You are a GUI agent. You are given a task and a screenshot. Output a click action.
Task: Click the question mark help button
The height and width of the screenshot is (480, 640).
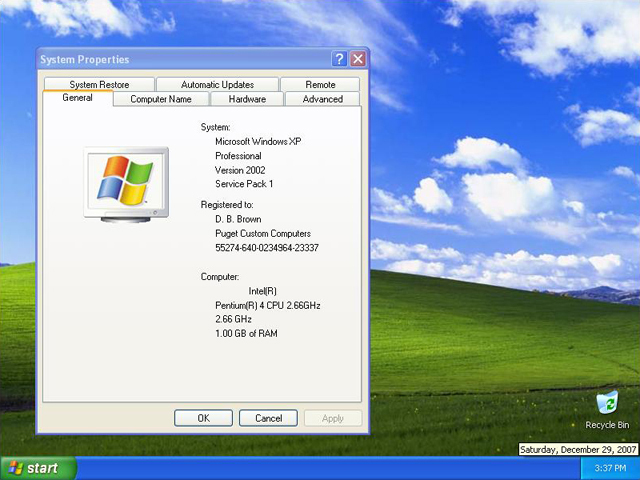(x=339, y=60)
